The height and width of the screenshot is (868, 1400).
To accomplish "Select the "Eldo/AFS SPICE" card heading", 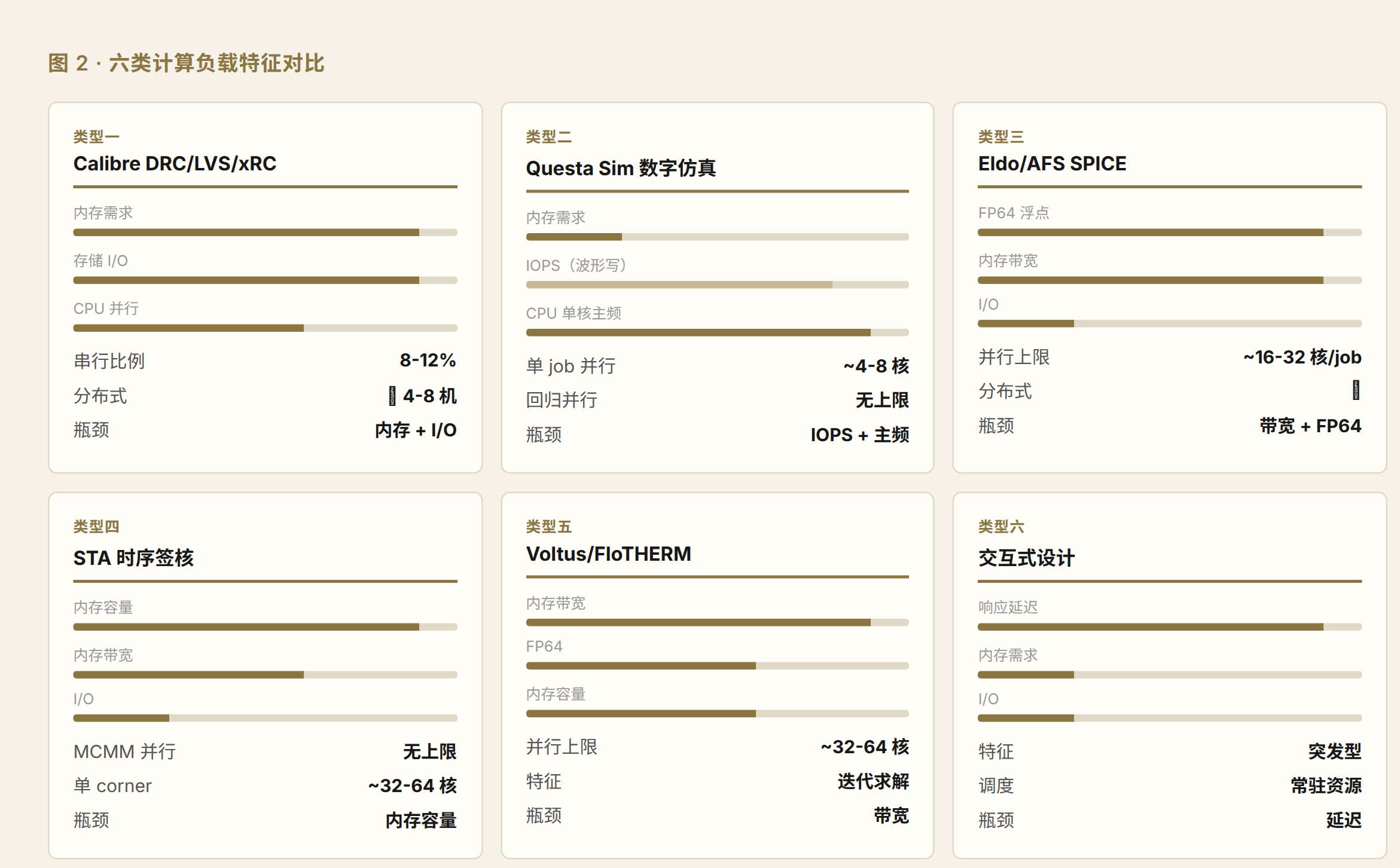I will [x=1052, y=163].
